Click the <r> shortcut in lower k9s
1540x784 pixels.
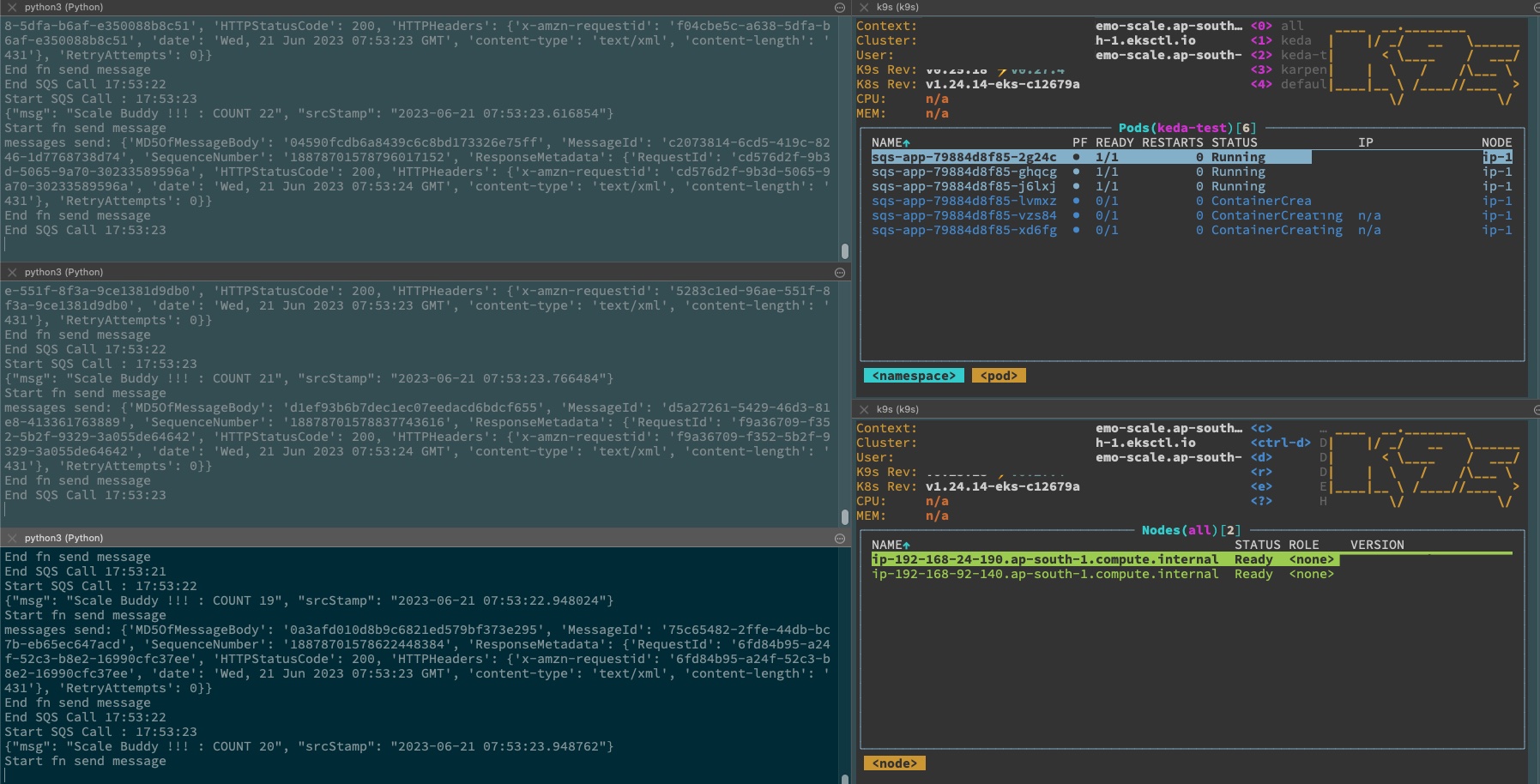pos(1261,472)
